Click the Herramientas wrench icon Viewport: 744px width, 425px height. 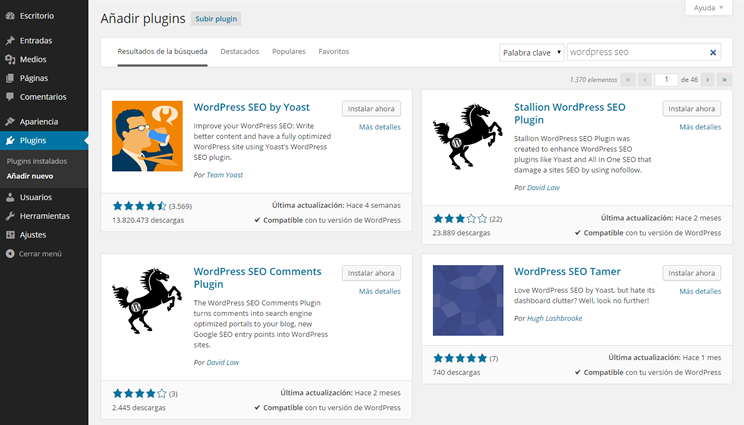coord(10,216)
